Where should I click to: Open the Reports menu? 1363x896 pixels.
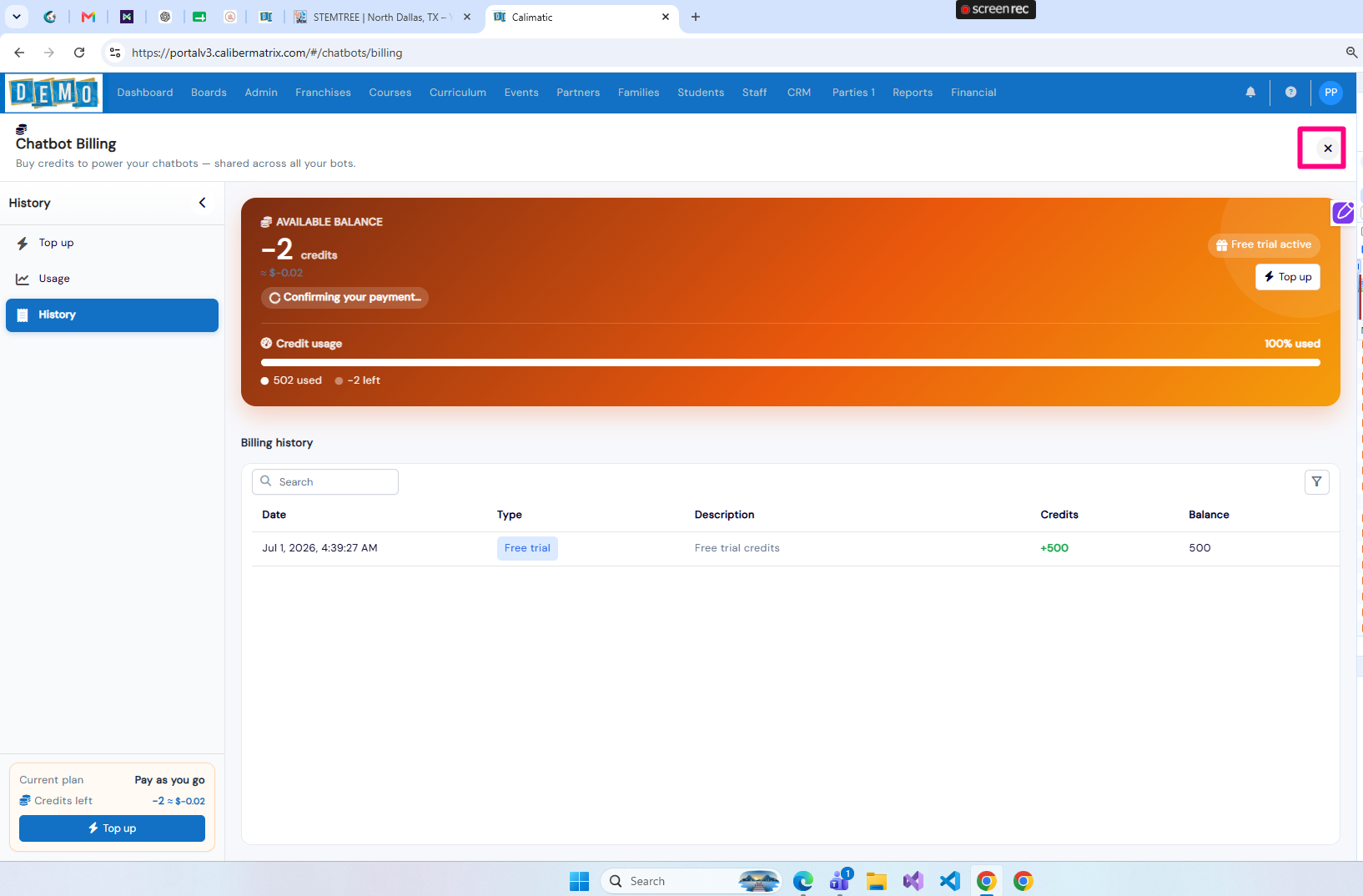[x=913, y=93]
